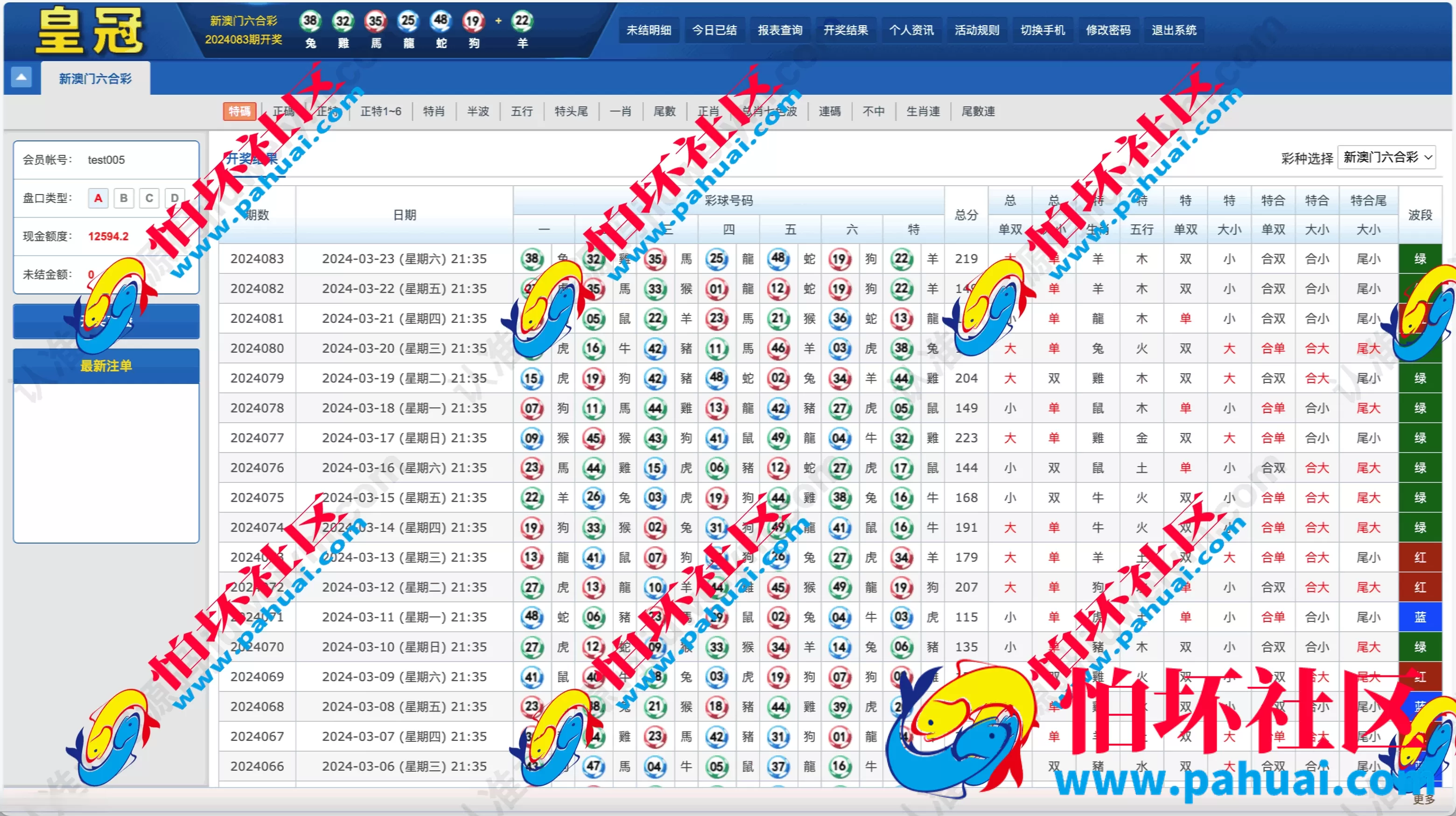Click header ball 19 in latest draw
This screenshot has height=816, width=1456.
point(473,21)
